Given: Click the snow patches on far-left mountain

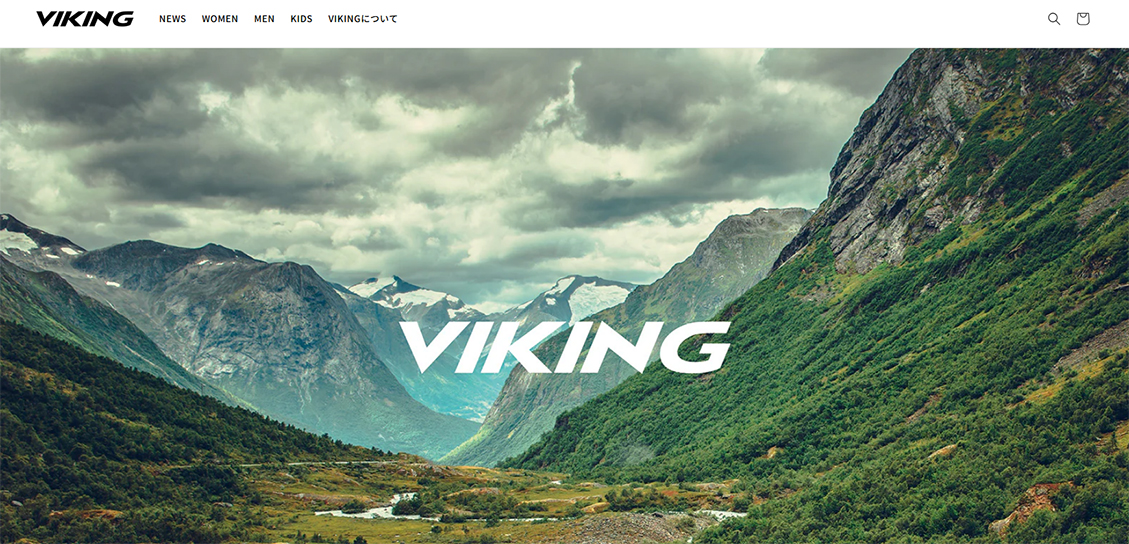Looking at the screenshot, I should pos(29,243).
